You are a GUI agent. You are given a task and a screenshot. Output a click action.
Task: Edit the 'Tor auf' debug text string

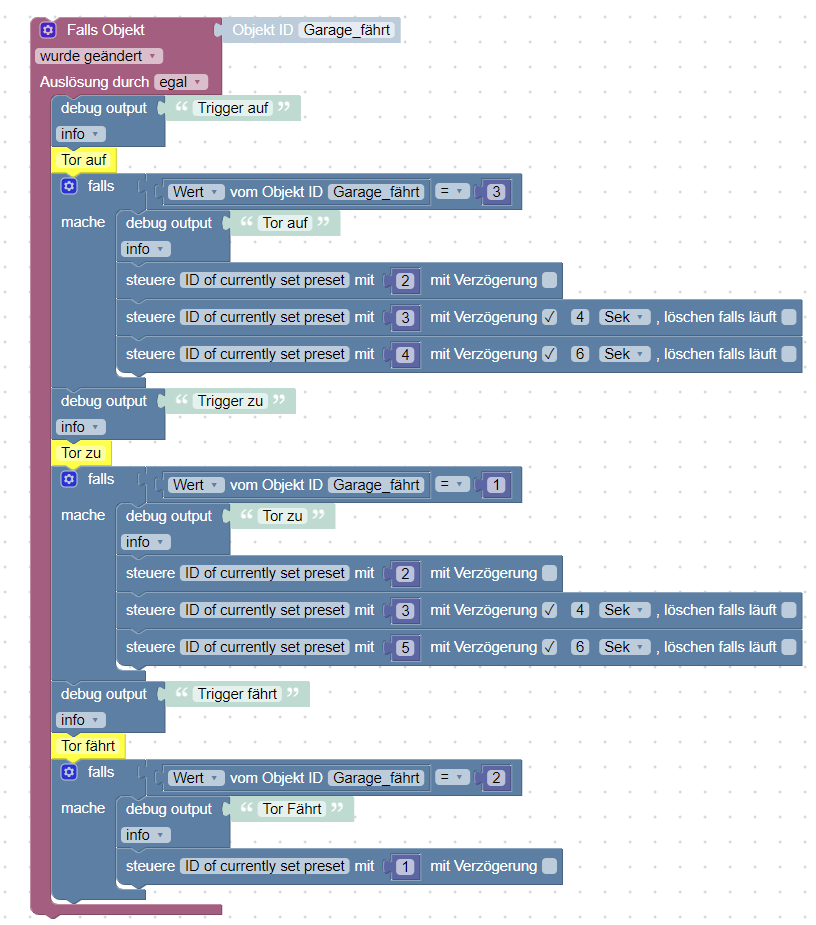(x=285, y=224)
